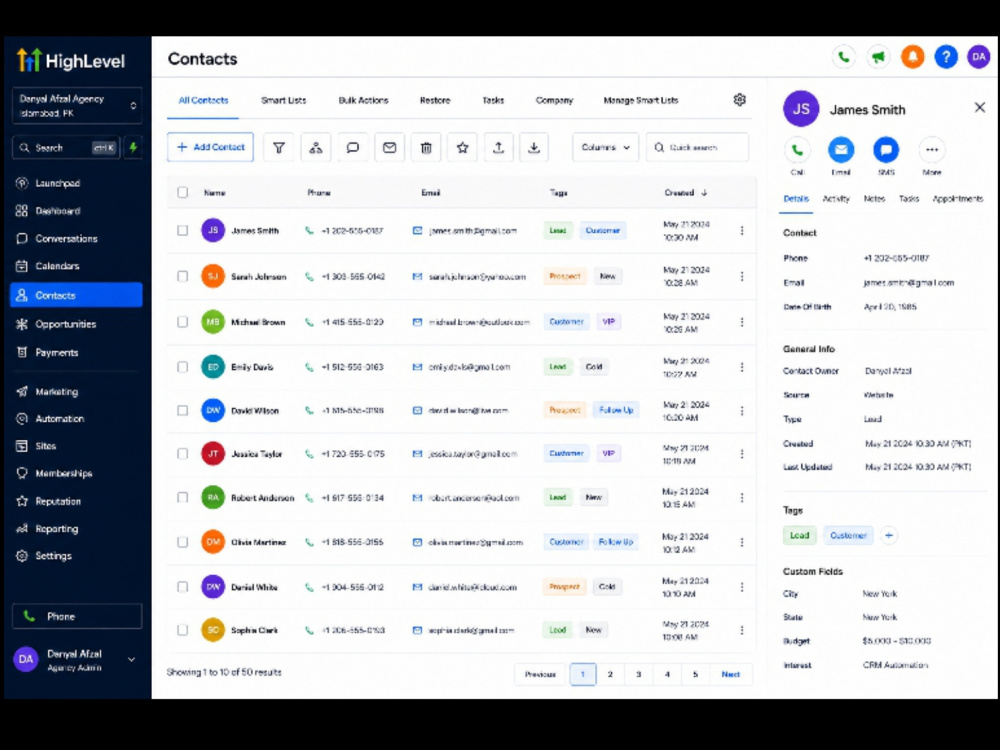Click the Call icon for James Smith
The image size is (1000, 750).
pyautogui.click(x=797, y=151)
